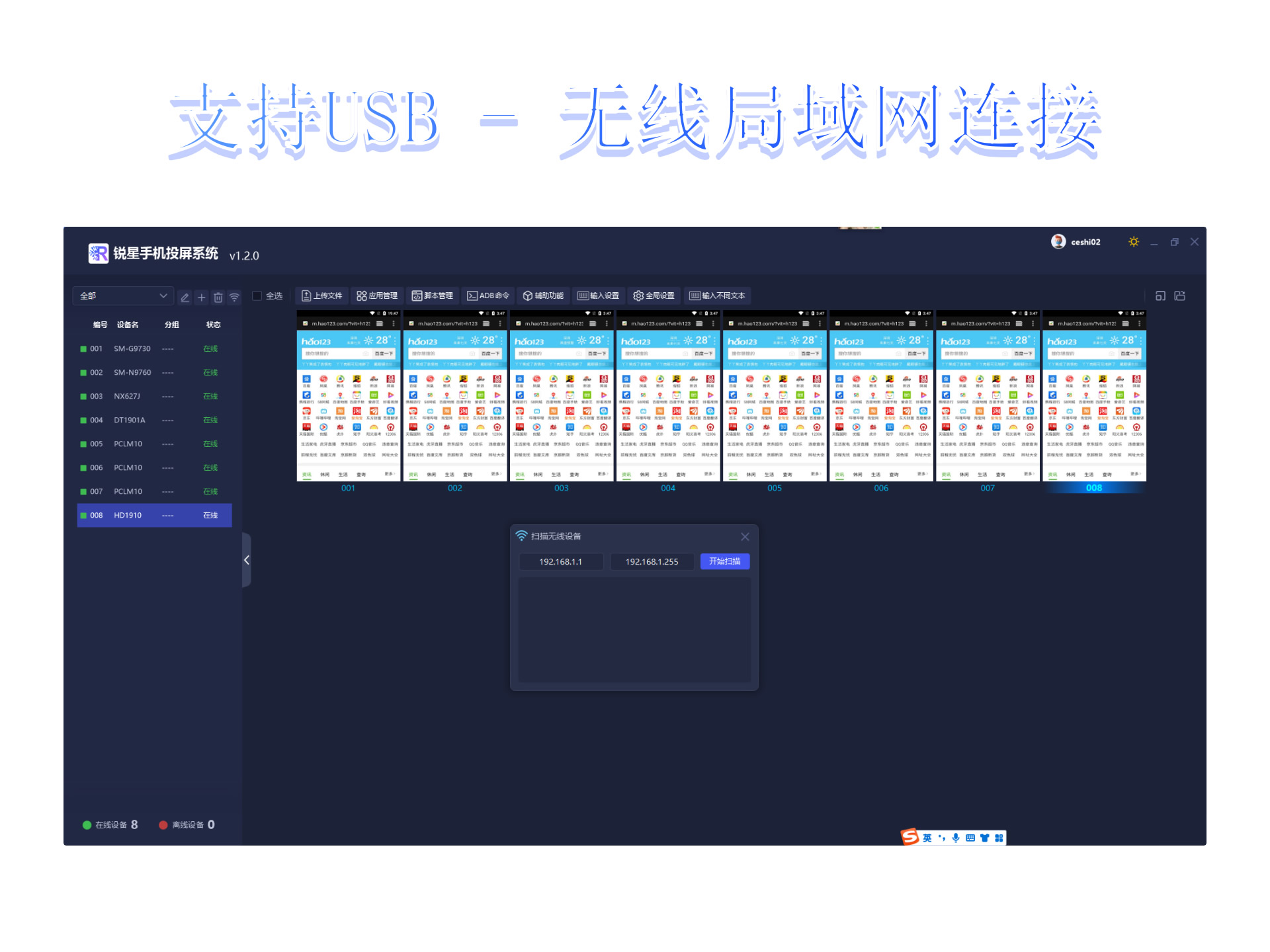The image size is (1270, 952).
Task: Click the 设备名 column header
Action: point(128,325)
